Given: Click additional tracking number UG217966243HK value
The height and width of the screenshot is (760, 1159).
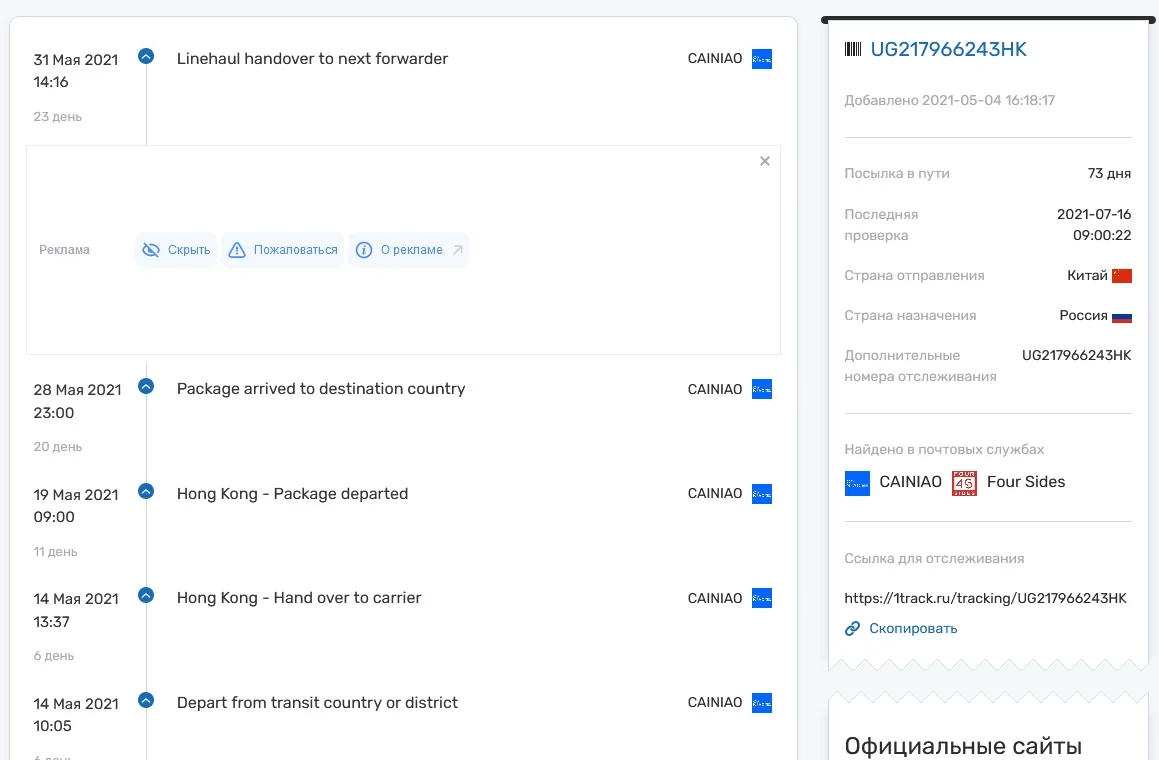Looking at the screenshot, I should pyautogui.click(x=1076, y=356).
